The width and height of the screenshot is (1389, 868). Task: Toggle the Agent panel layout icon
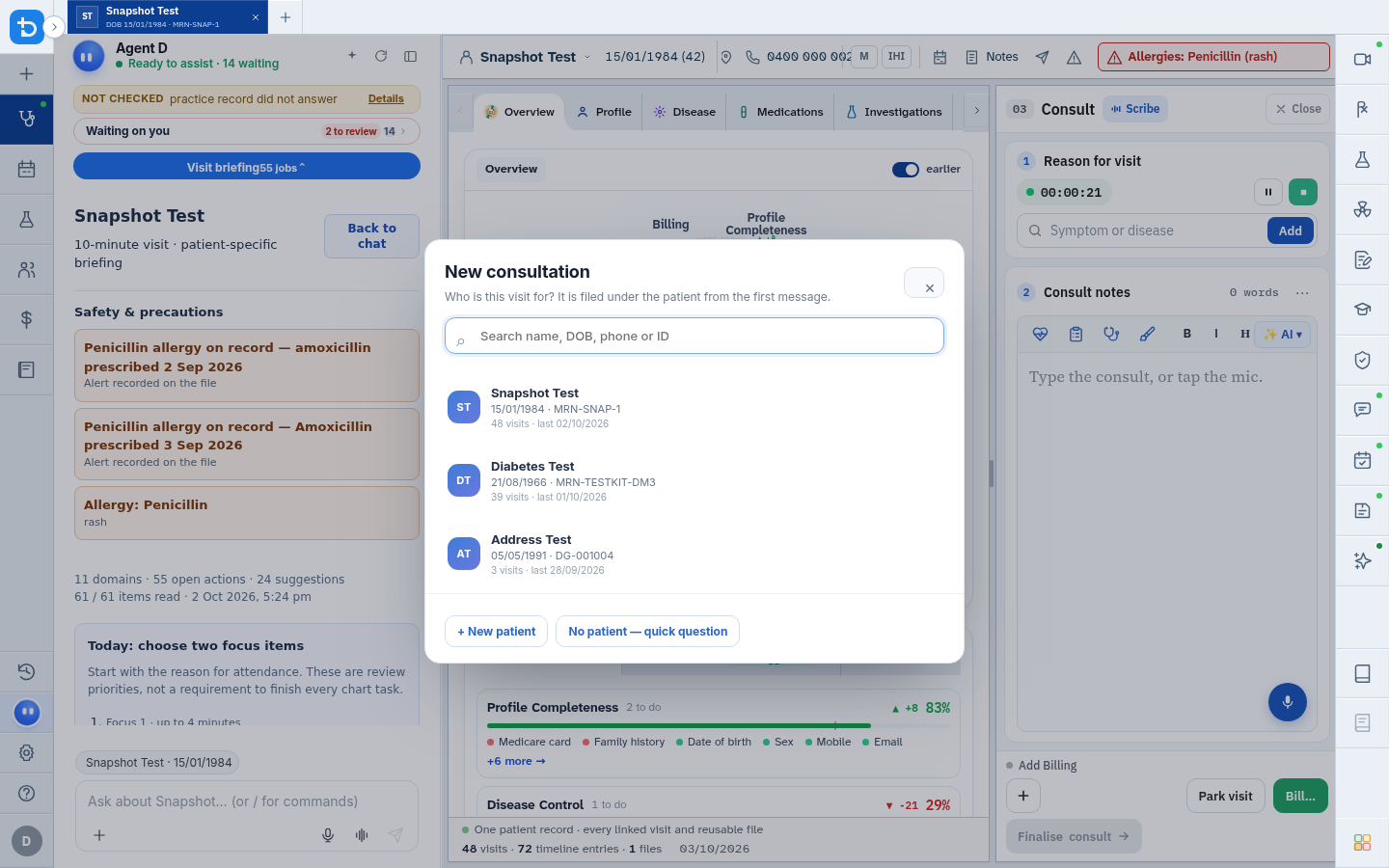click(x=410, y=56)
